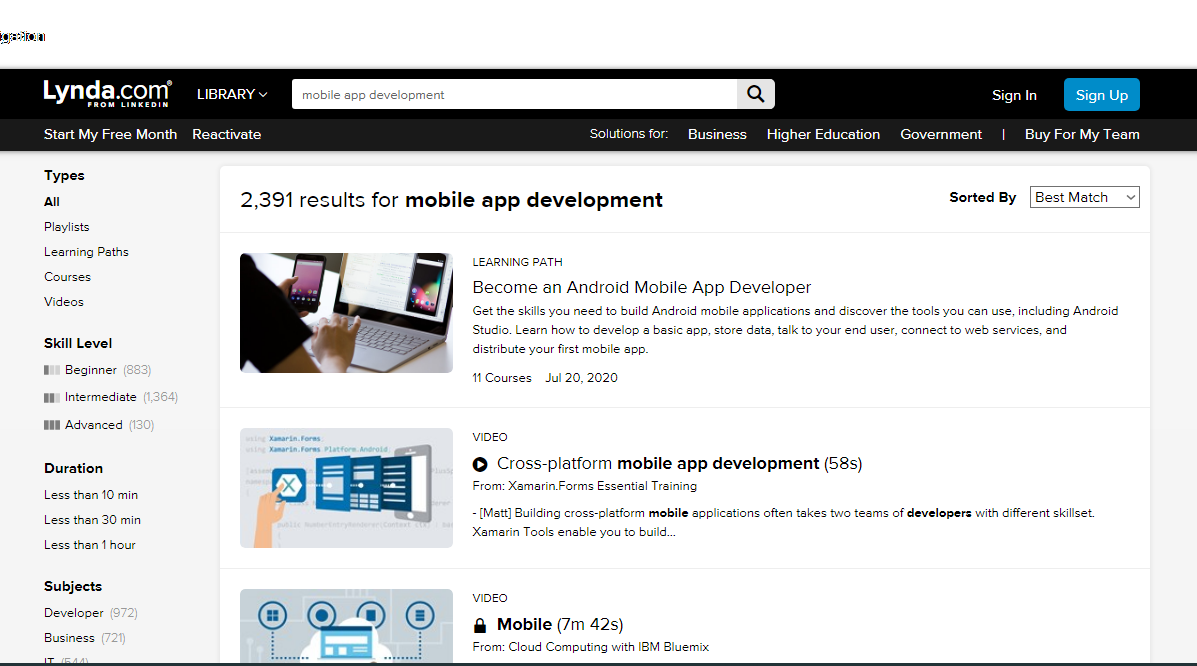This screenshot has height=666, width=1197.
Task: Select Intermediate skill level bars icon
Action: (52, 398)
